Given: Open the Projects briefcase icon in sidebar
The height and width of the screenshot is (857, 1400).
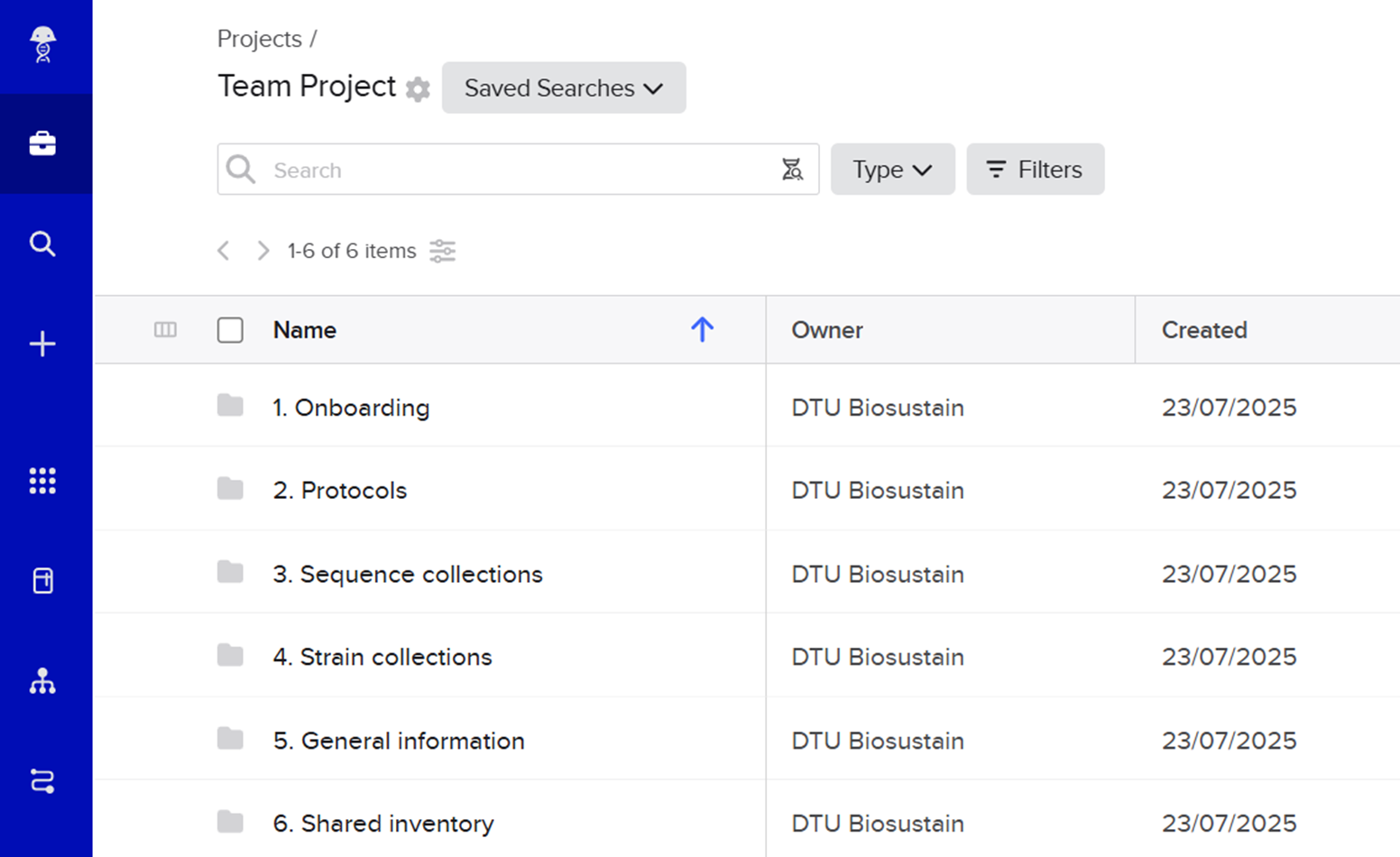Looking at the screenshot, I should pos(42,143).
